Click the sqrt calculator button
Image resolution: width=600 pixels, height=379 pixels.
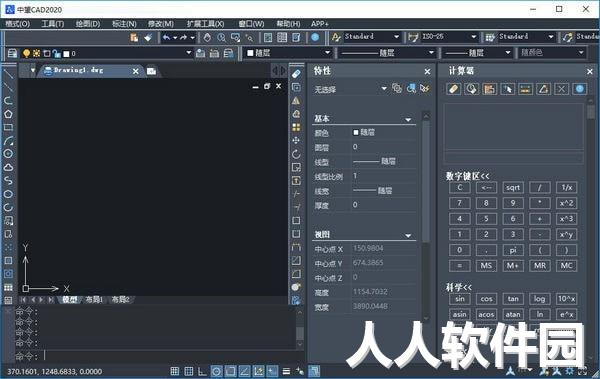(513, 188)
